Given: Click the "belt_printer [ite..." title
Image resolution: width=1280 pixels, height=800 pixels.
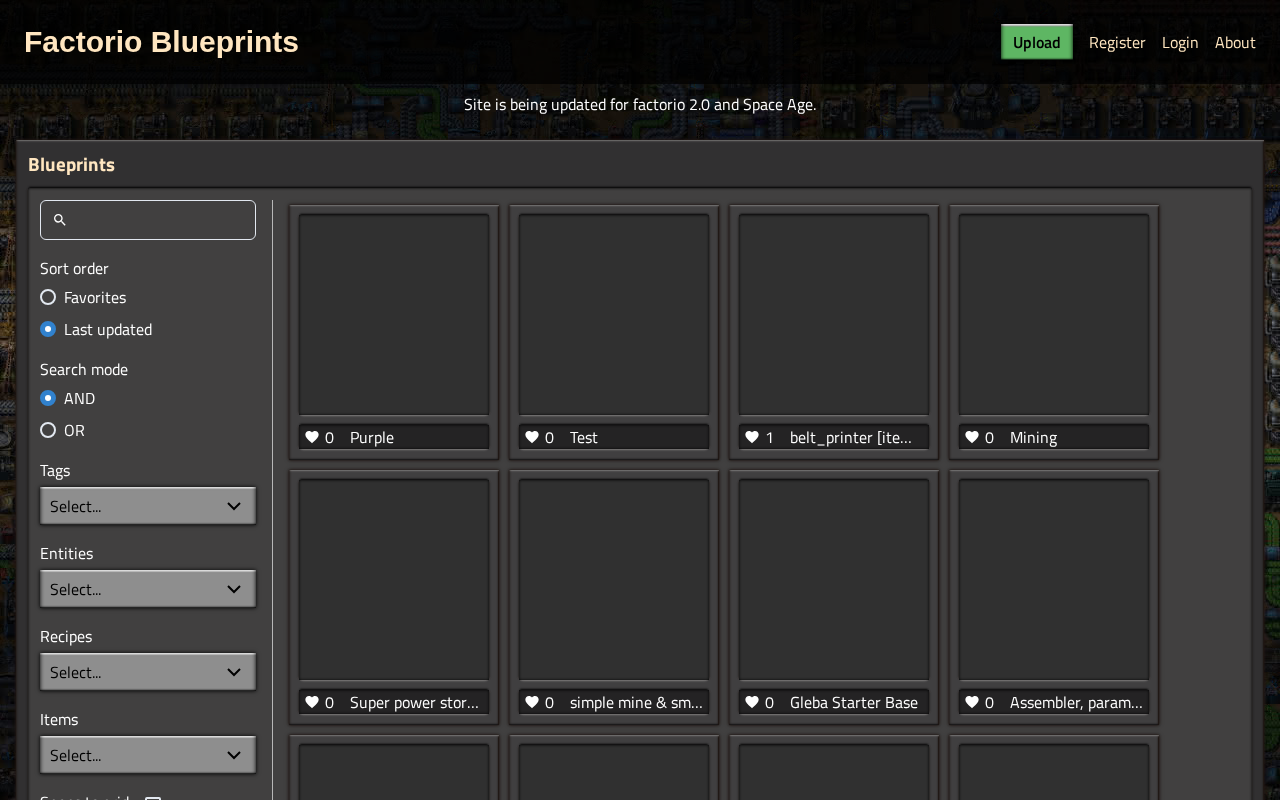Looking at the screenshot, I should pos(851,437).
